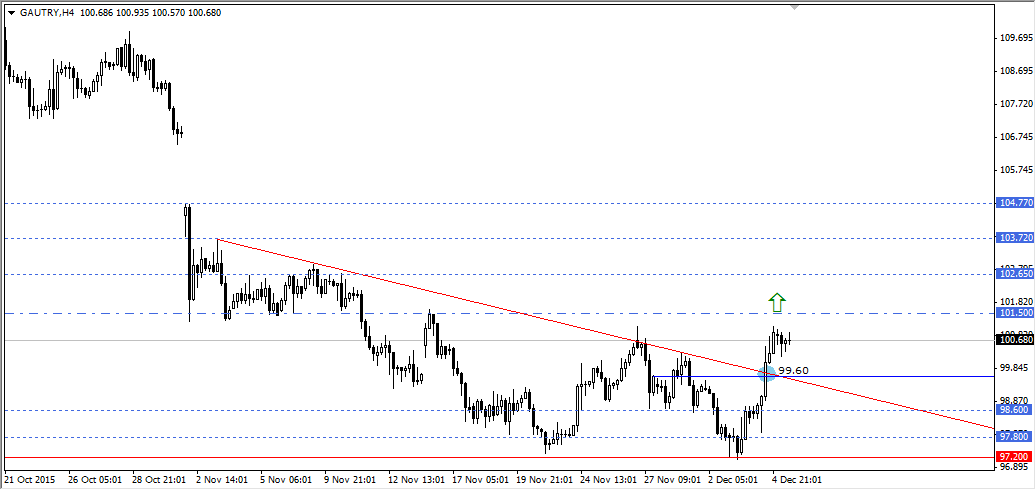
Task: Click the black 100.680 current price tag
Action: point(1015,340)
